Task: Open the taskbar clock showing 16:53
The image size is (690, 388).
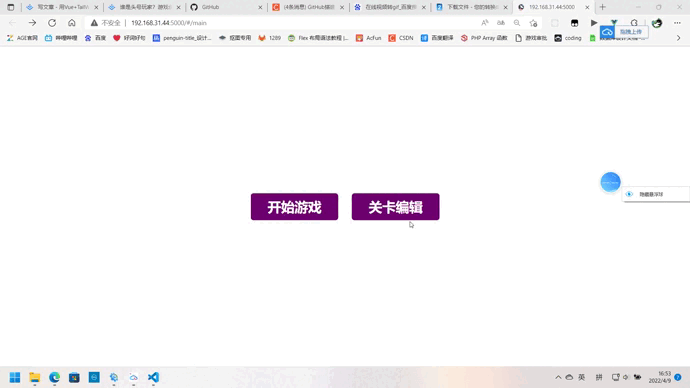Action: 660,377
